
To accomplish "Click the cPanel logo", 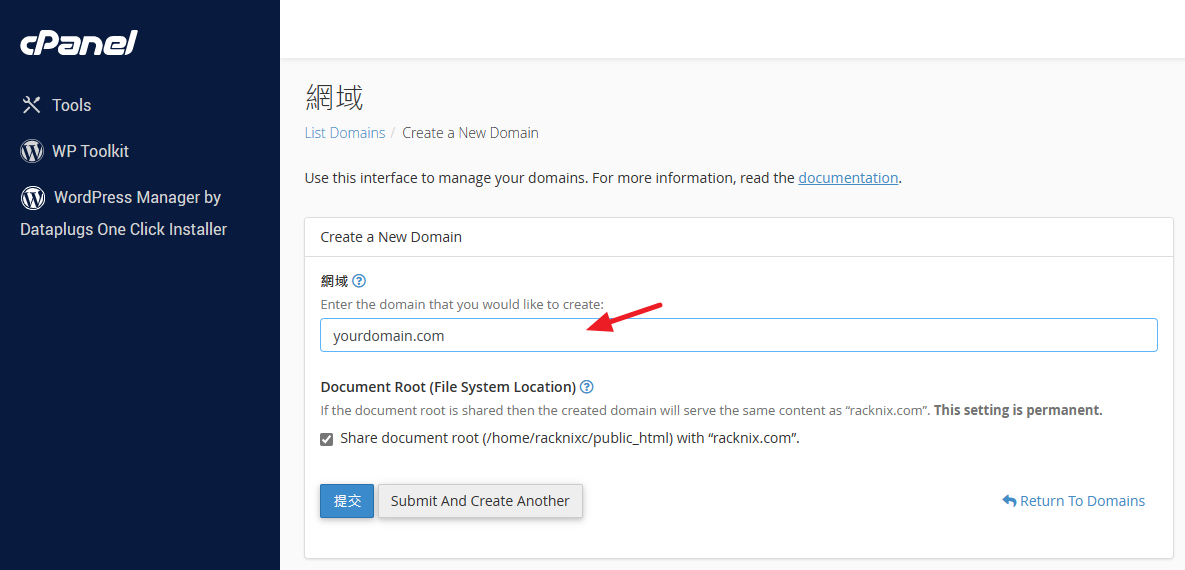I will point(79,43).
